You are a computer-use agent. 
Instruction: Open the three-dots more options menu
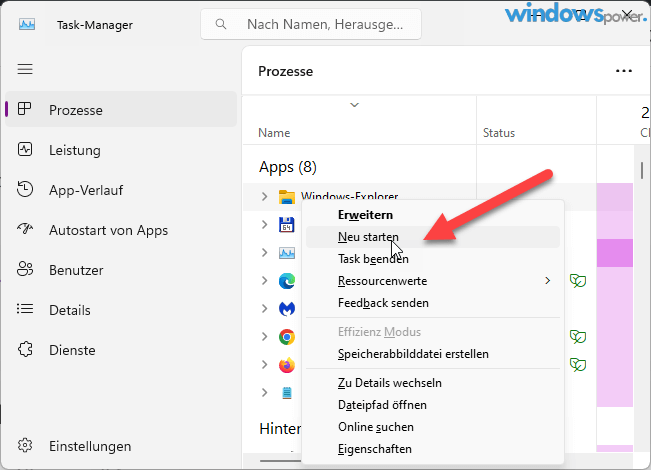tap(624, 71)
